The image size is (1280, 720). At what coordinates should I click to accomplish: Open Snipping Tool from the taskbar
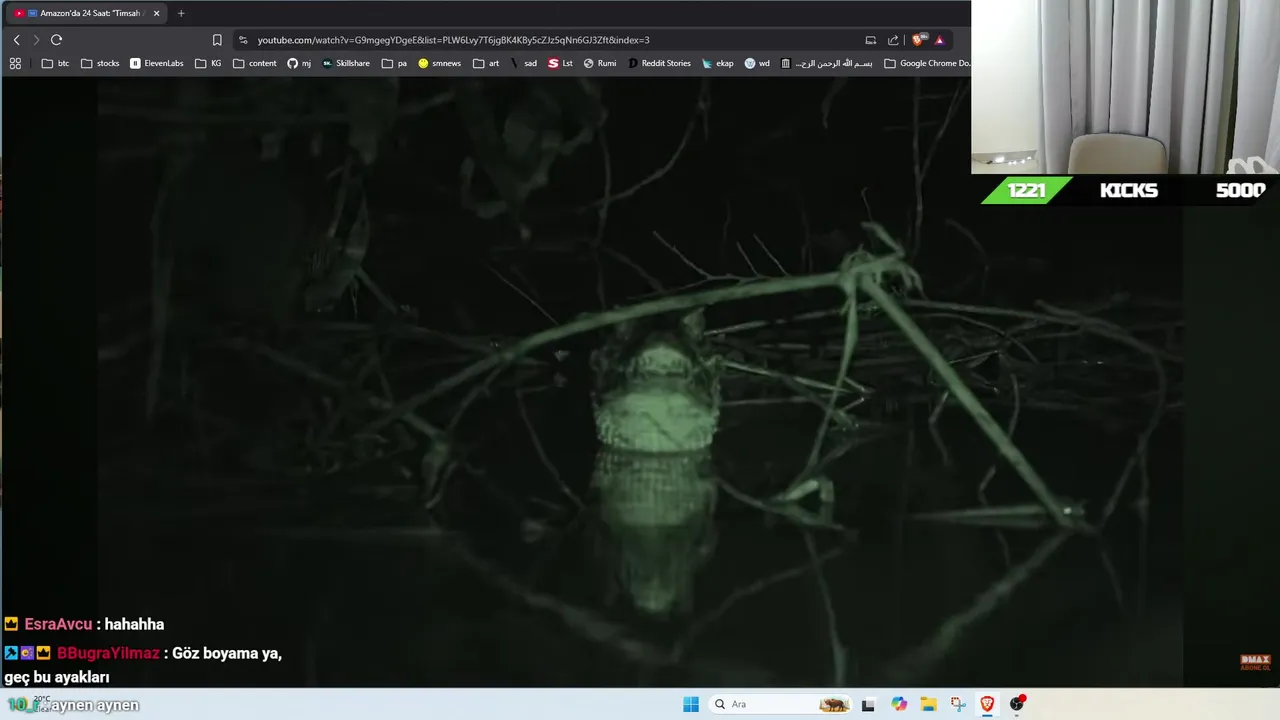(x=958, y=704)
